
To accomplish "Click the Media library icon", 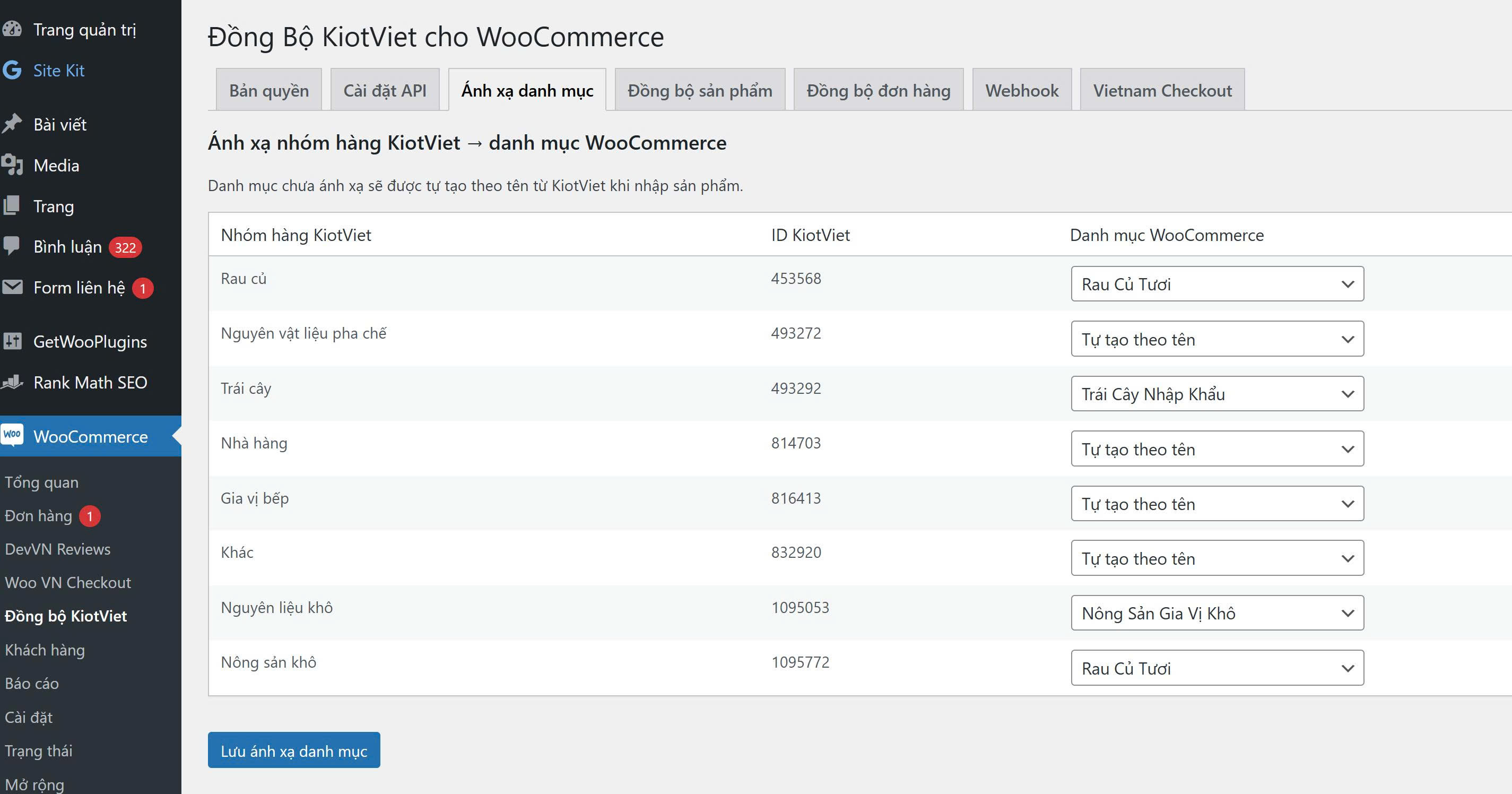I will (12, 165).
